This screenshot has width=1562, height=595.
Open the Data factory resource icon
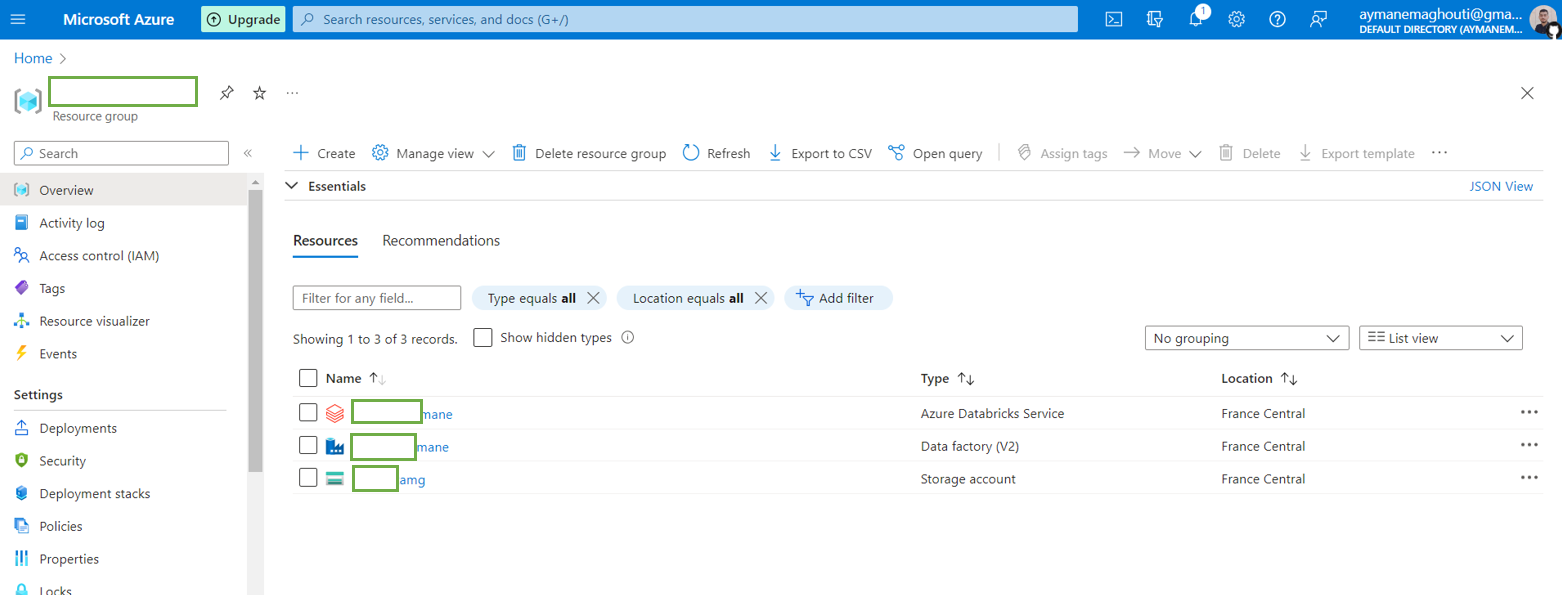click(x=335, y=446)
